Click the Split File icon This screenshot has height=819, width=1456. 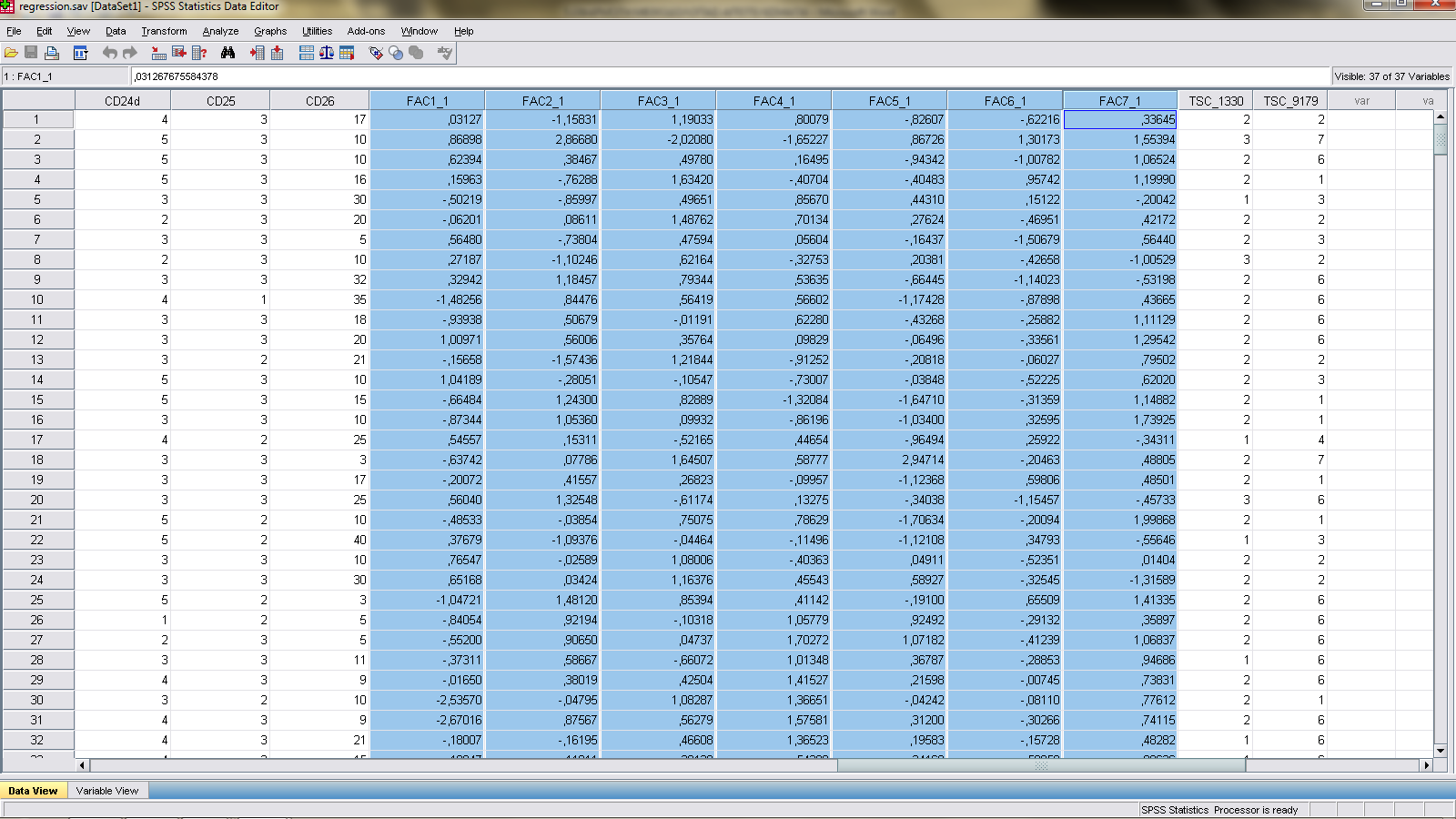[307, 53]
